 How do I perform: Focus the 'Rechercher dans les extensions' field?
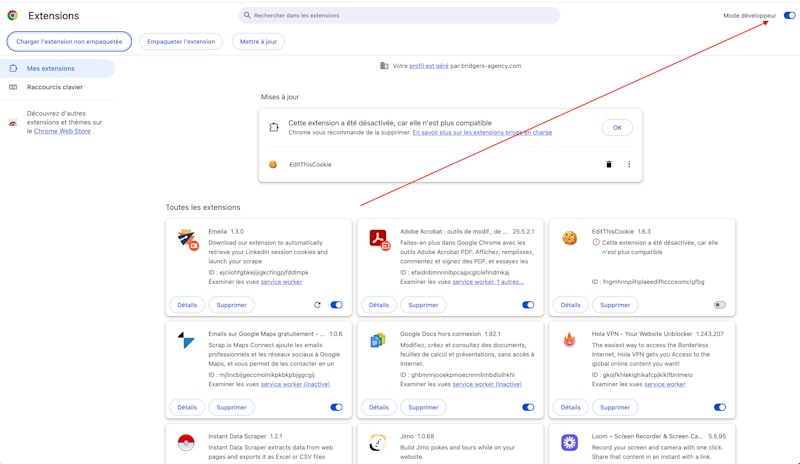point(399,15)
